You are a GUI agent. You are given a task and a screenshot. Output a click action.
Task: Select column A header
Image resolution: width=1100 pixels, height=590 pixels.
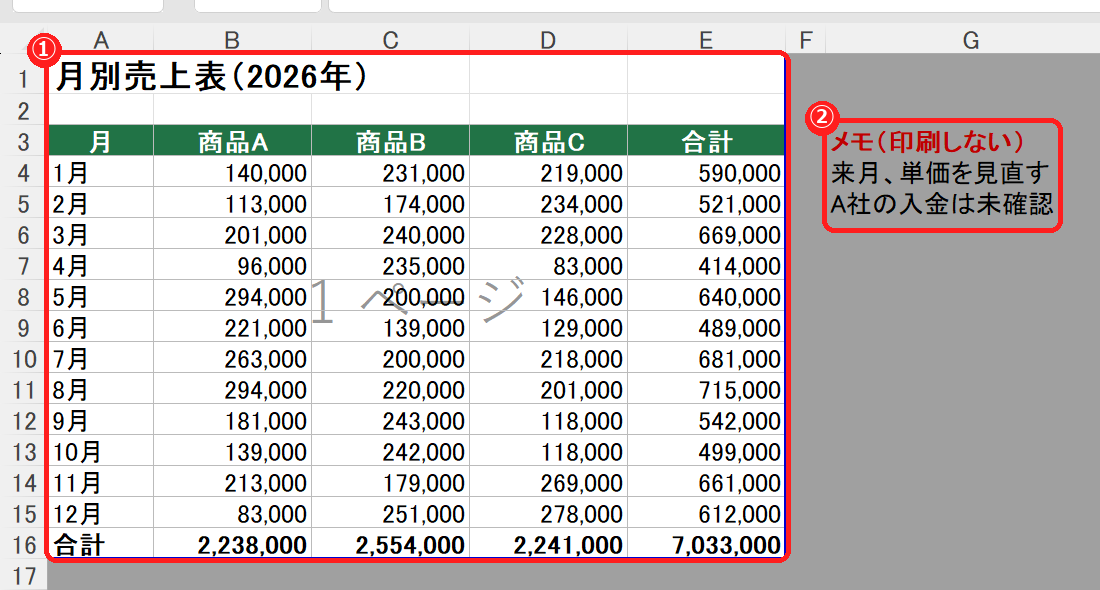100,40
